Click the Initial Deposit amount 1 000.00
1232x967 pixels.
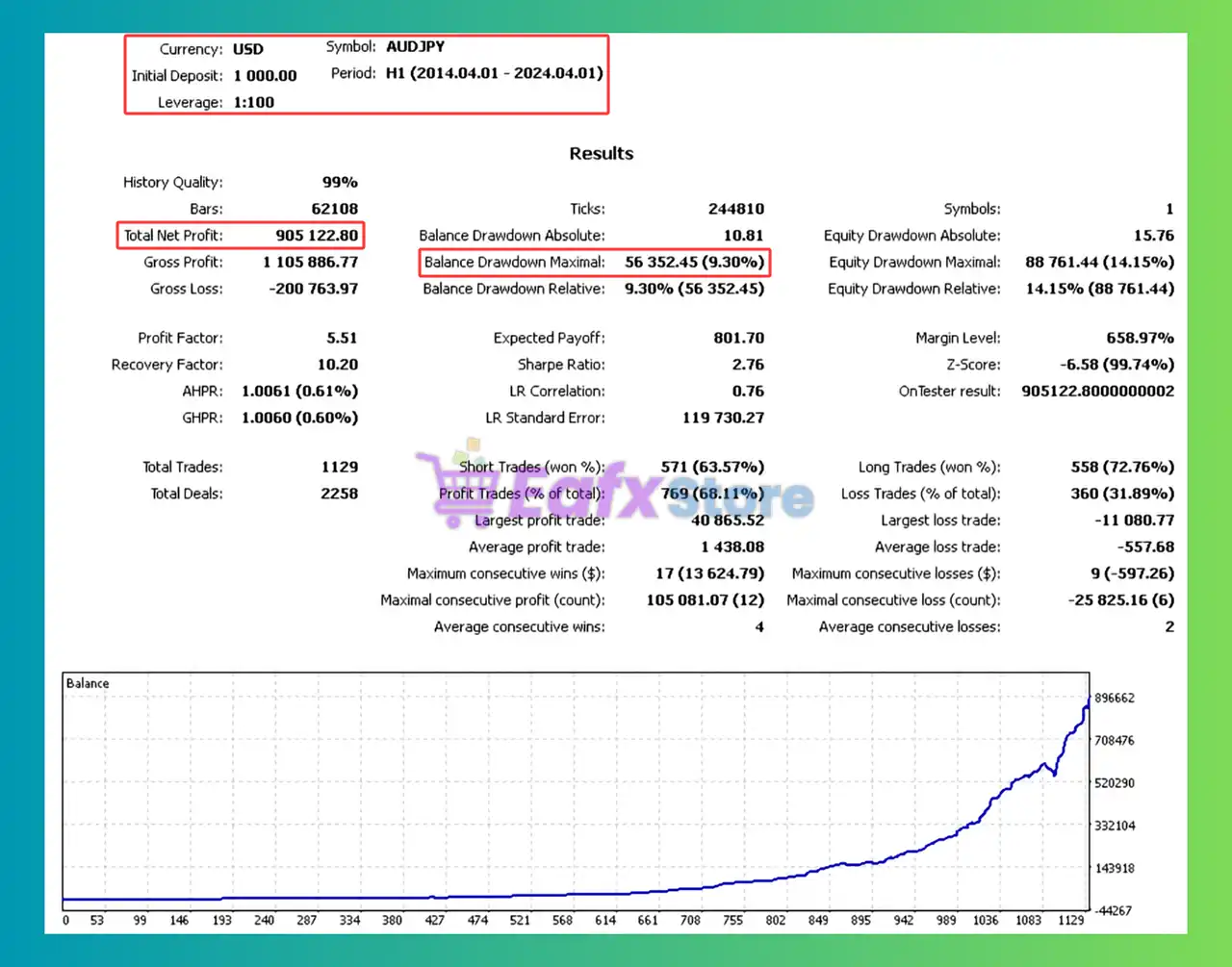click(x=265, y=76)
